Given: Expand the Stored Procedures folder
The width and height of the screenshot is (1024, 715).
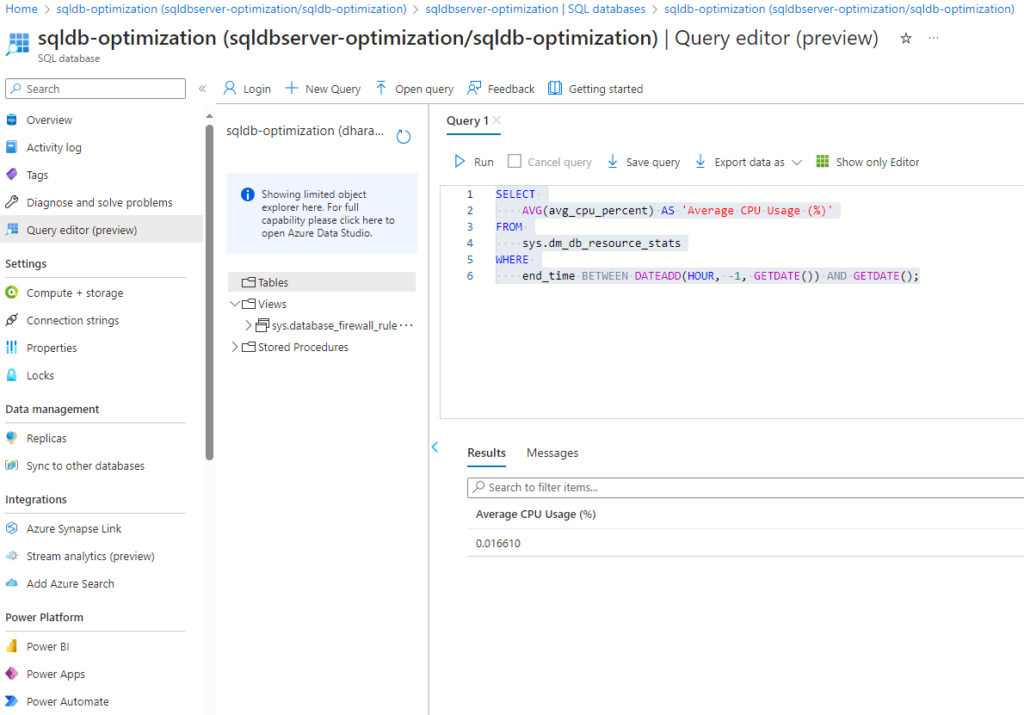Looking at the screenshot, I should coord(235,347).
